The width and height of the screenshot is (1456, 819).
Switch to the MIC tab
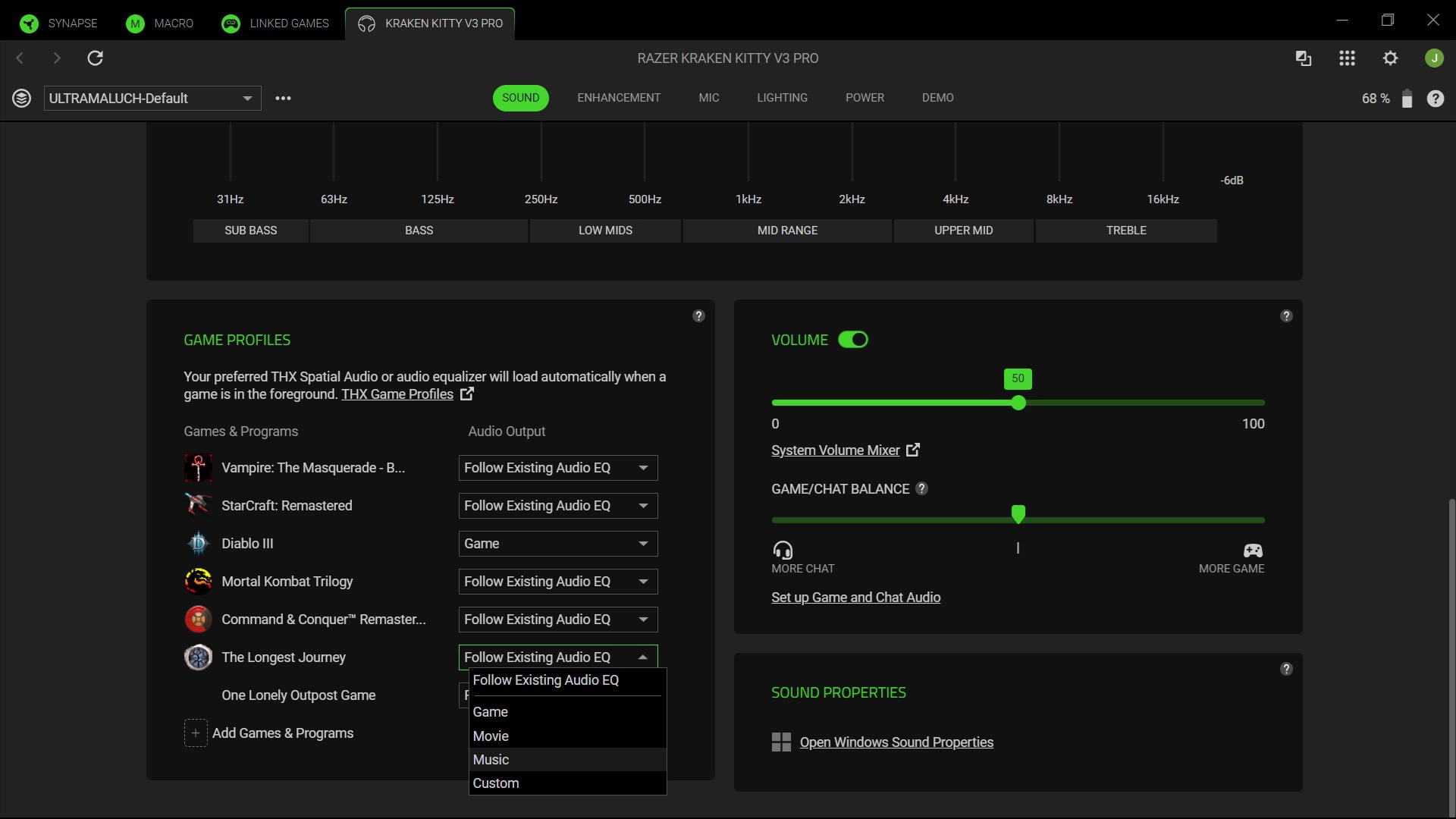708,98
